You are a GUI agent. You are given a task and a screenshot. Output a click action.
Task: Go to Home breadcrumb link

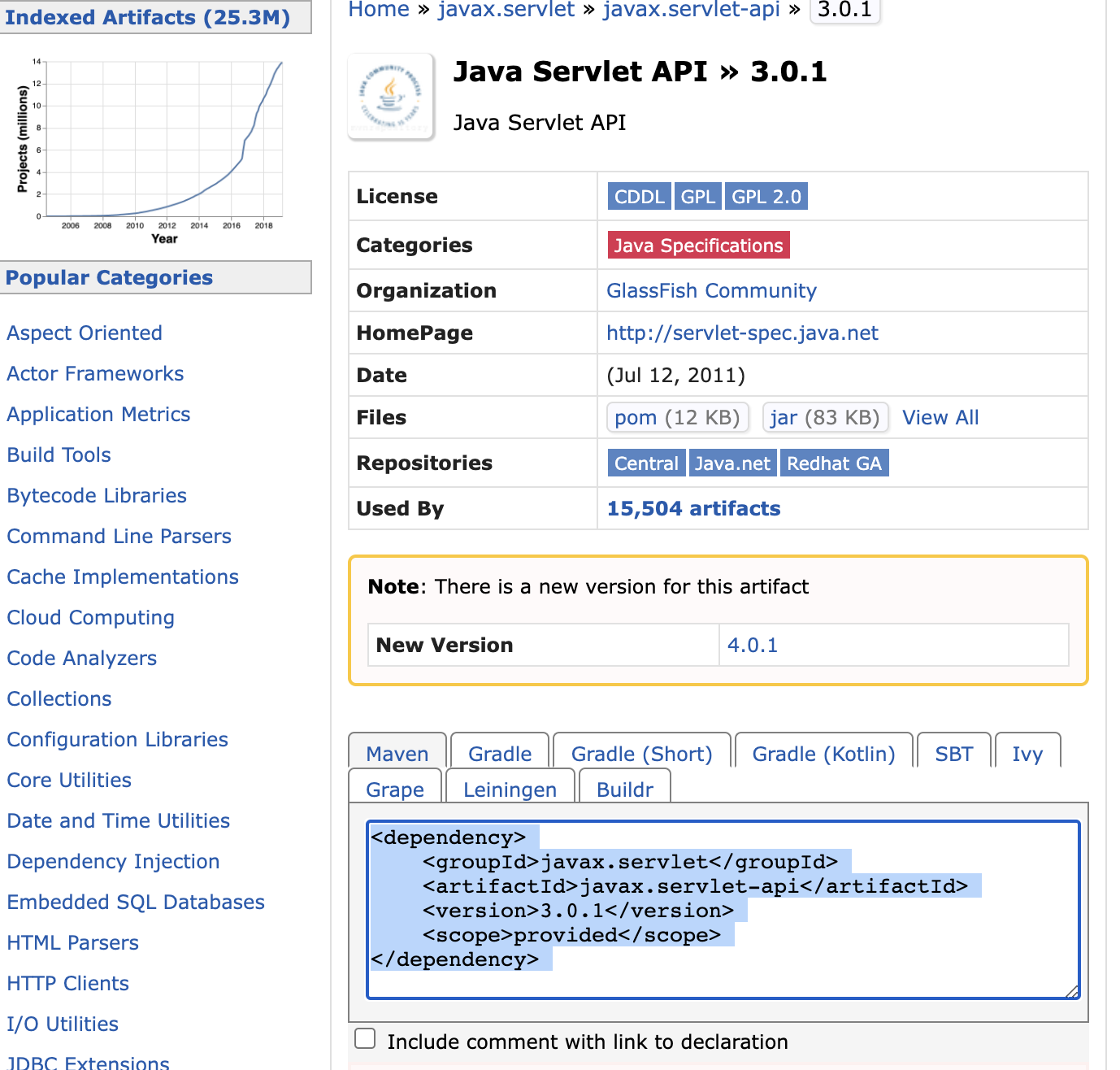click(x=379, y=10)
